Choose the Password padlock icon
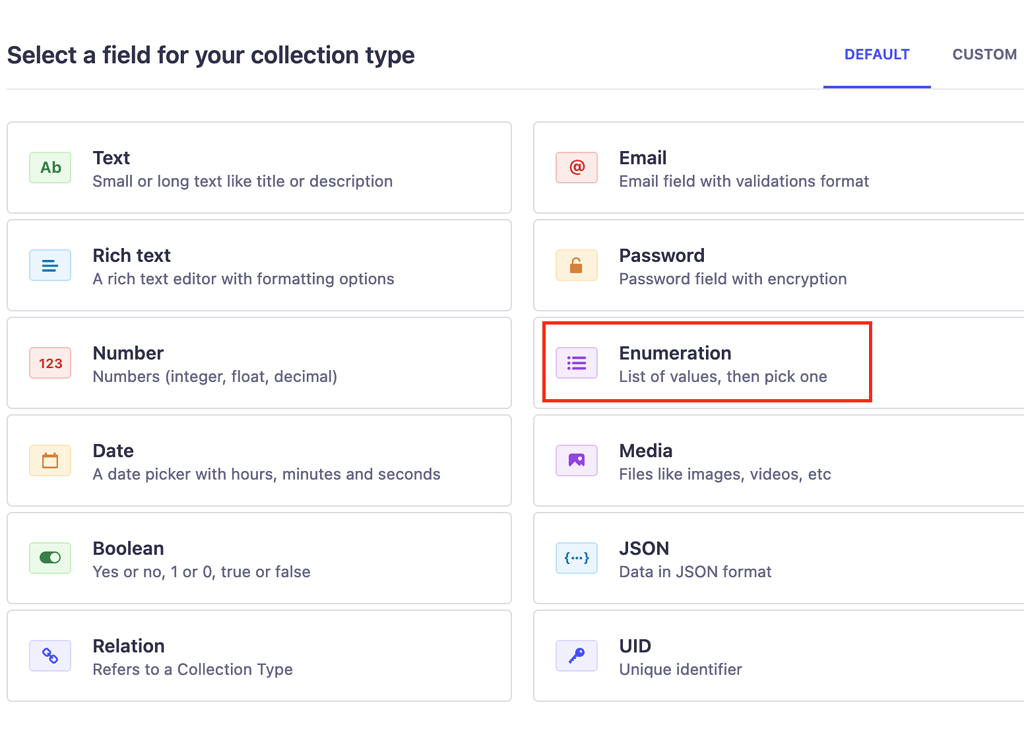 click(x=577, y=266)
